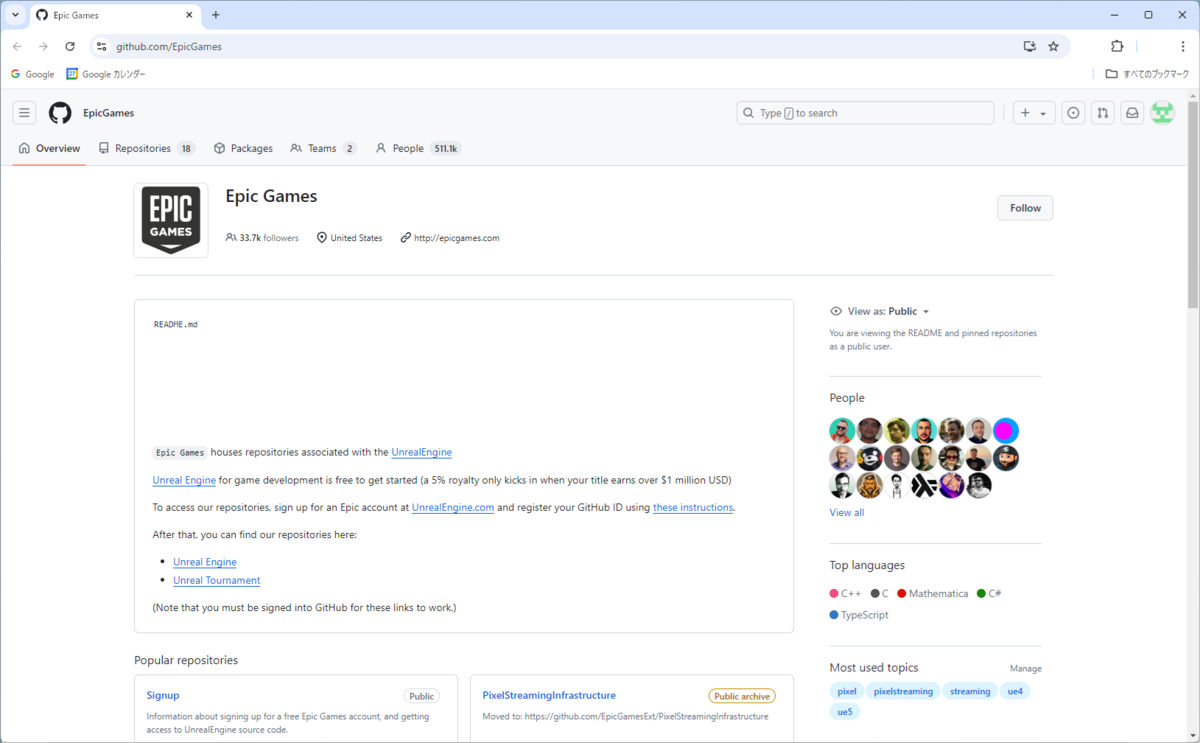Click the Epic Games organization logo
This screenshot has width=1200, height=743.
click(171, 220)
